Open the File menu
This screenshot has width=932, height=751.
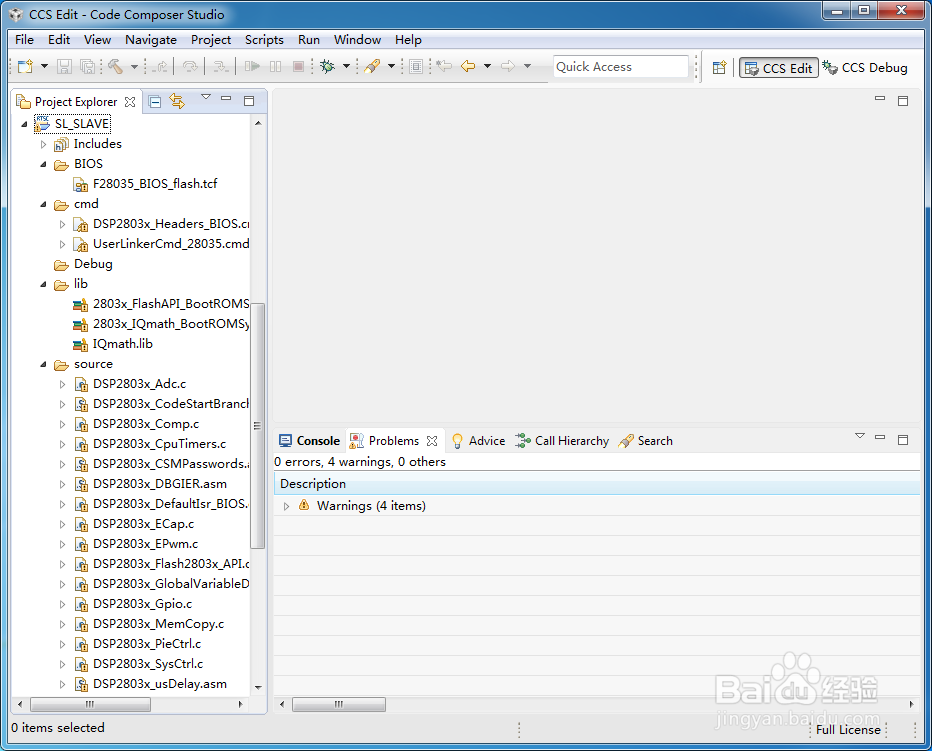(24, 40)
